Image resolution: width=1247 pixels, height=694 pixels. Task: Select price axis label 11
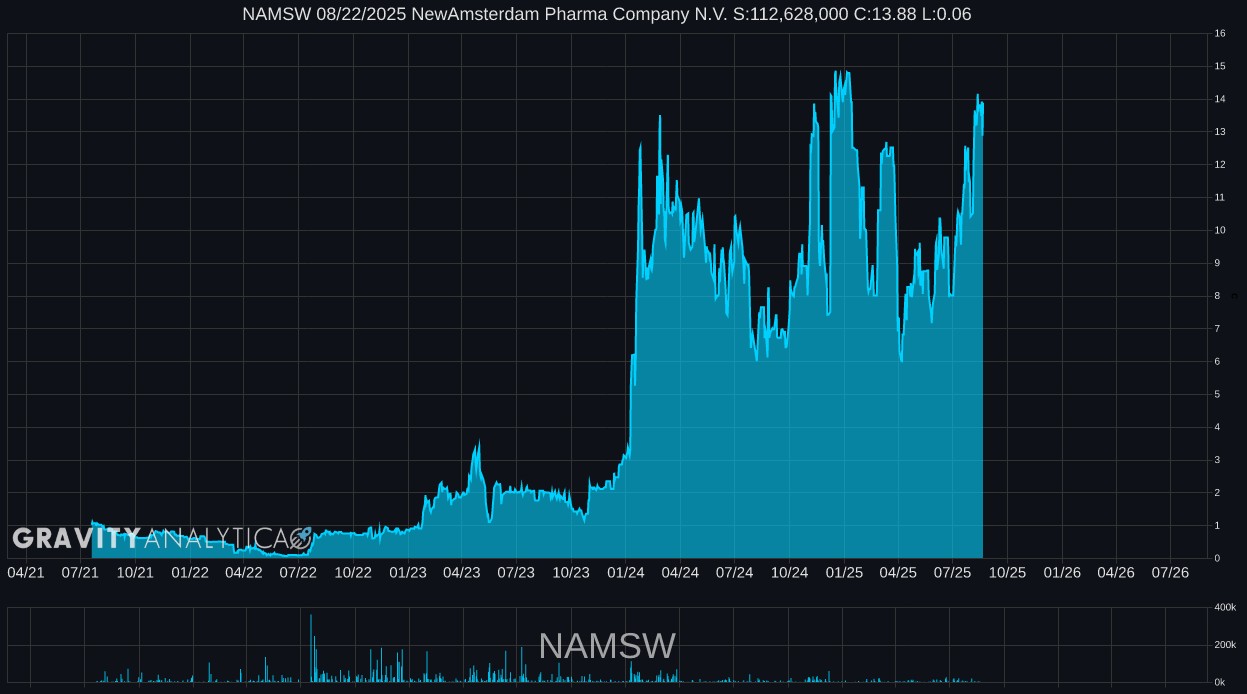[x=1220, y=198]
